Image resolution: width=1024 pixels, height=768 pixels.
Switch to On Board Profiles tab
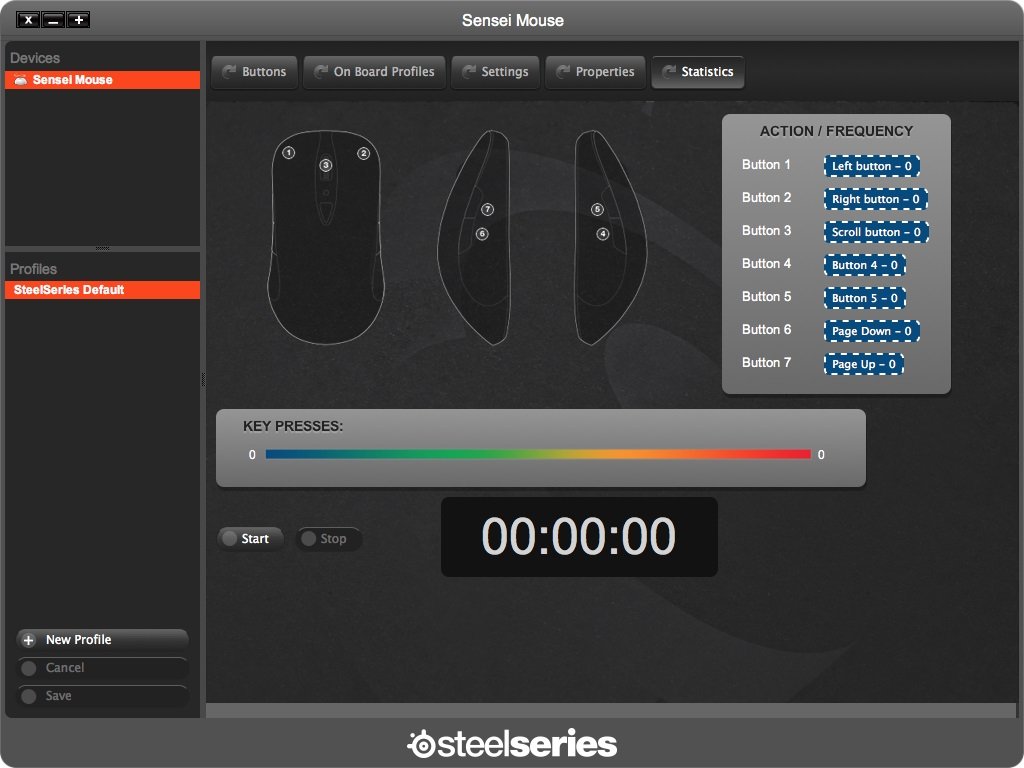(374, 72)
